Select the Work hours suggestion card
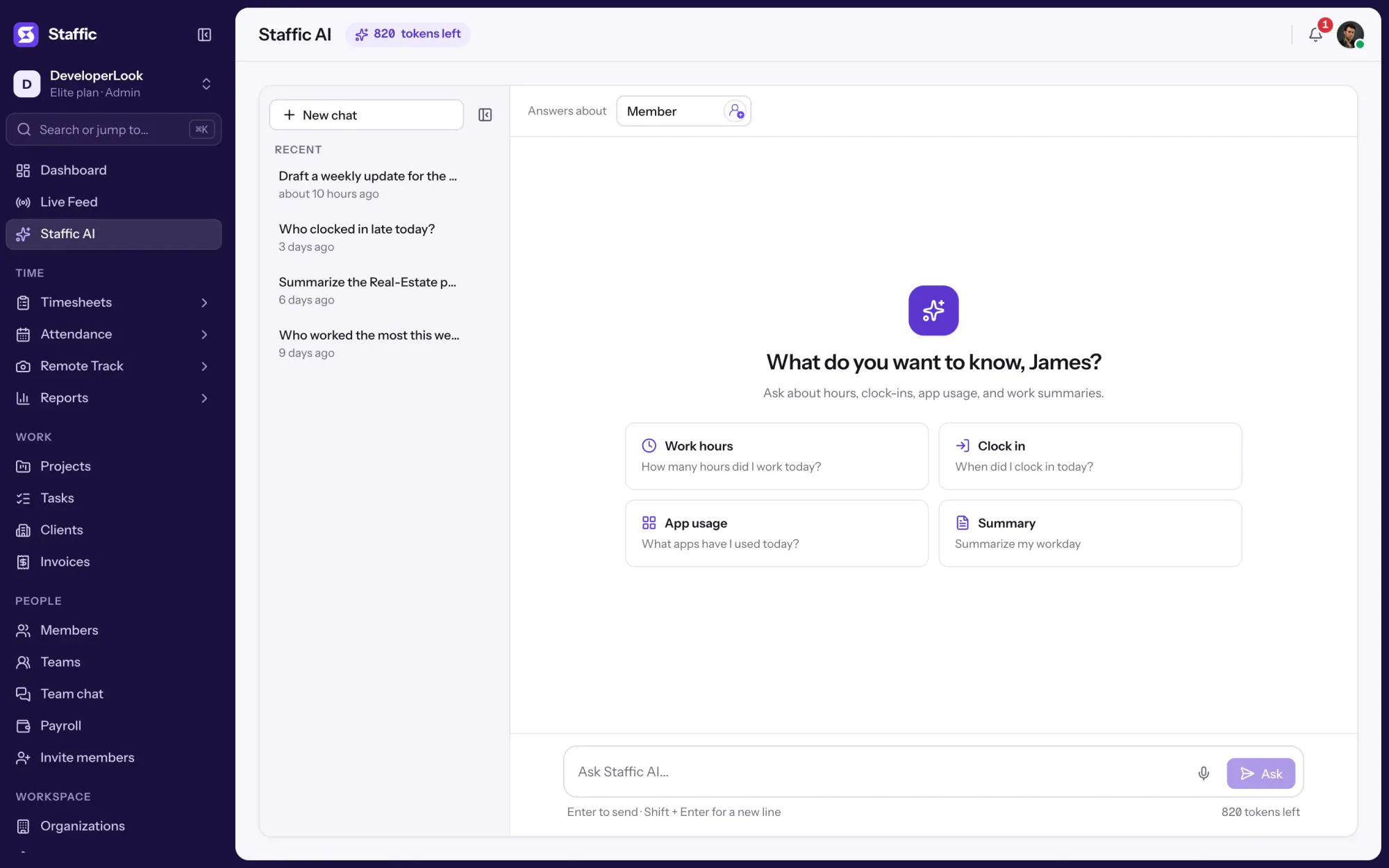Viewport: 1389px width, 868px height. click(x=776, y=456)
